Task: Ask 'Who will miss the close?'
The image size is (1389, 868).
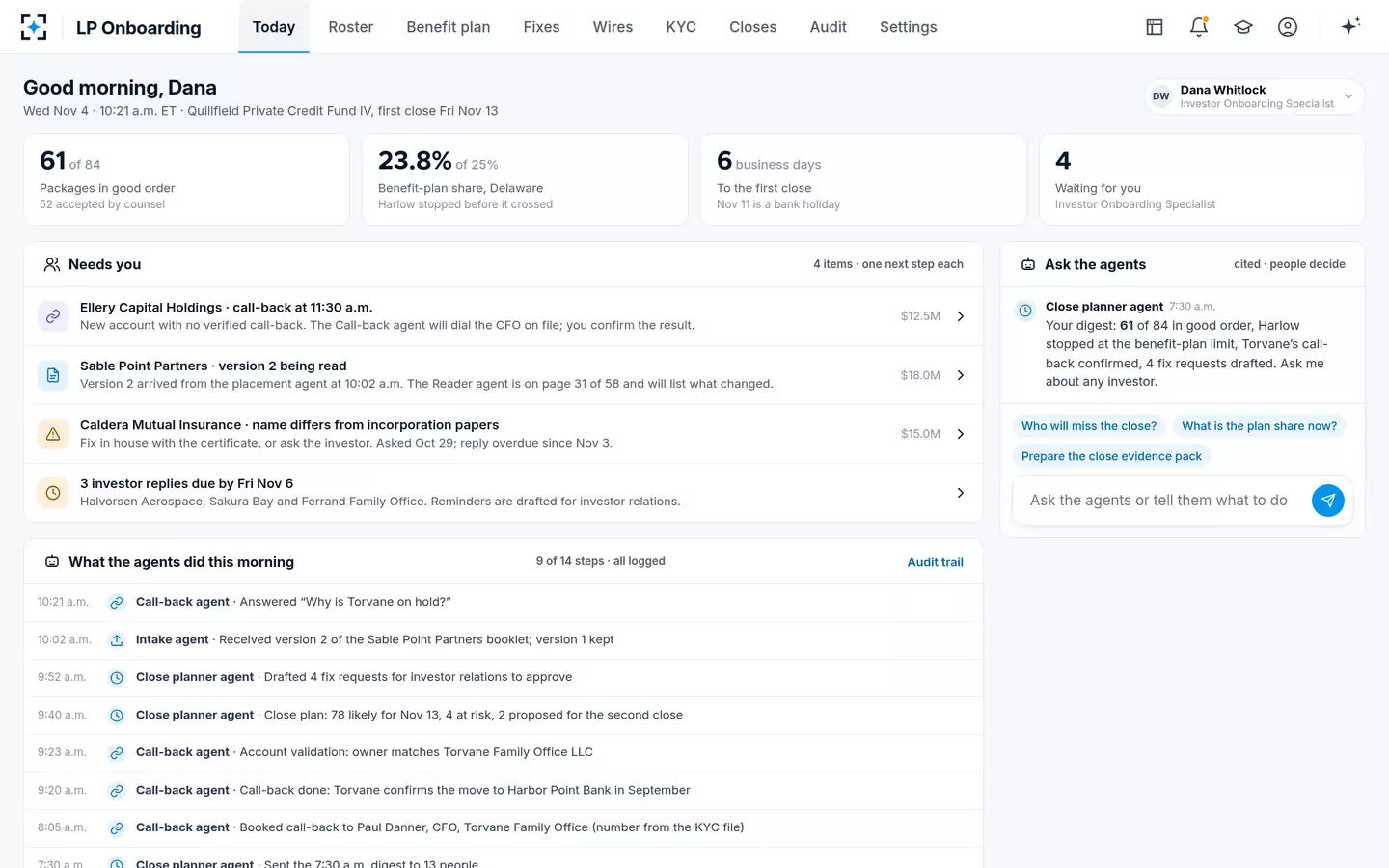Action: [x=1089, y=426]
